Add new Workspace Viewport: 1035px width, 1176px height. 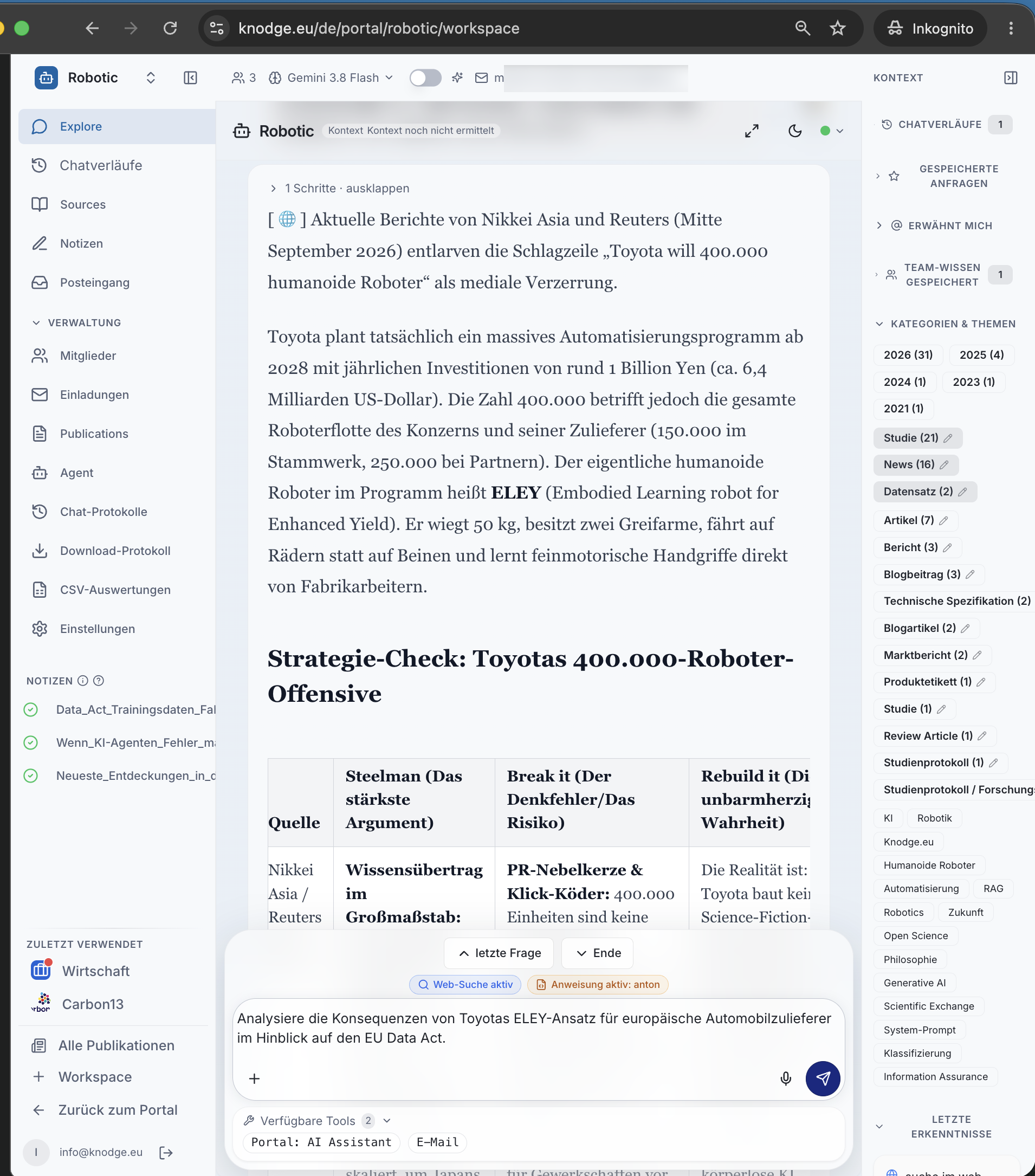(82, 1077)
